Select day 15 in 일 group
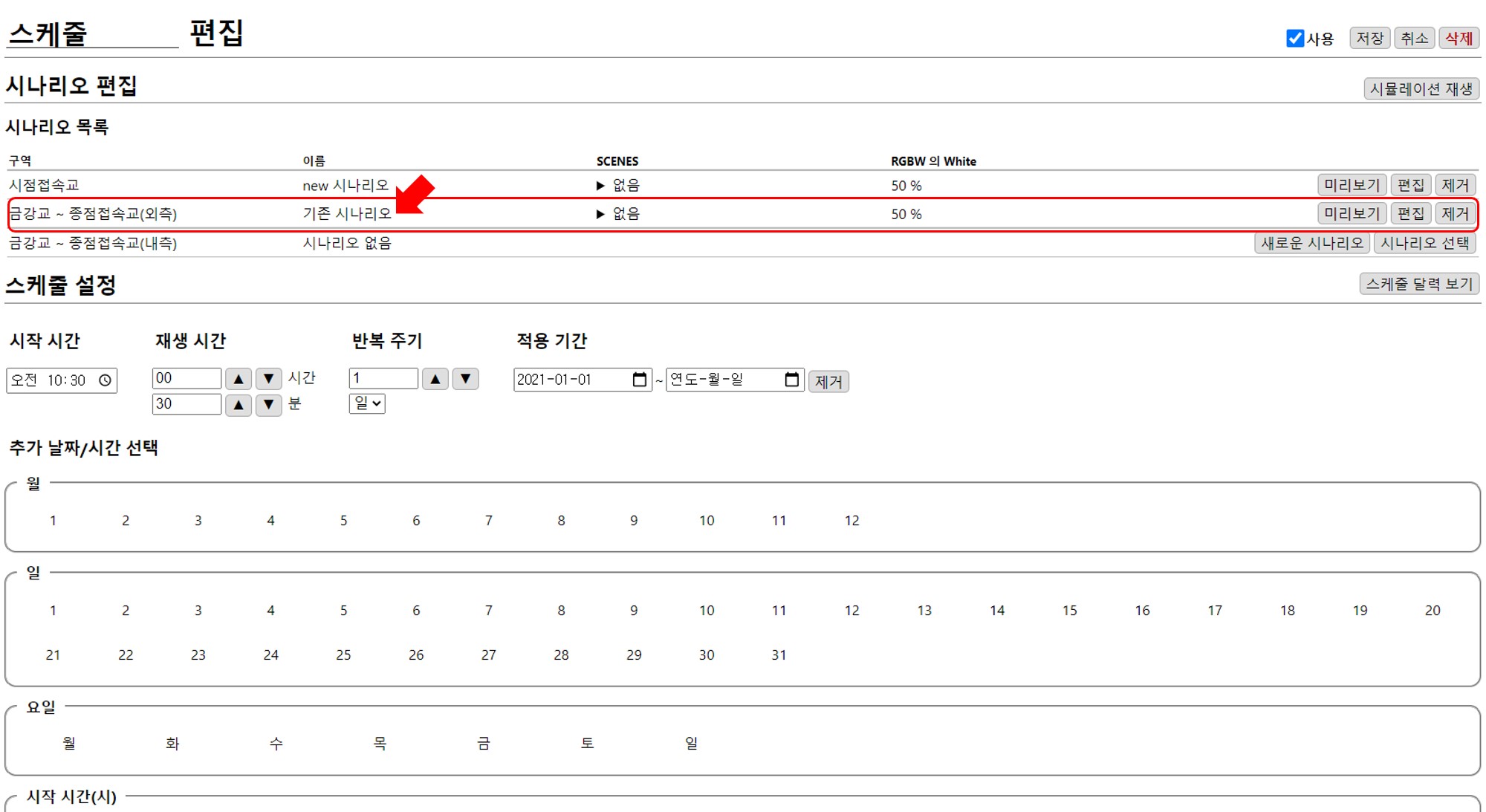Viewport: 1486px width, 812px height. 1069,611
